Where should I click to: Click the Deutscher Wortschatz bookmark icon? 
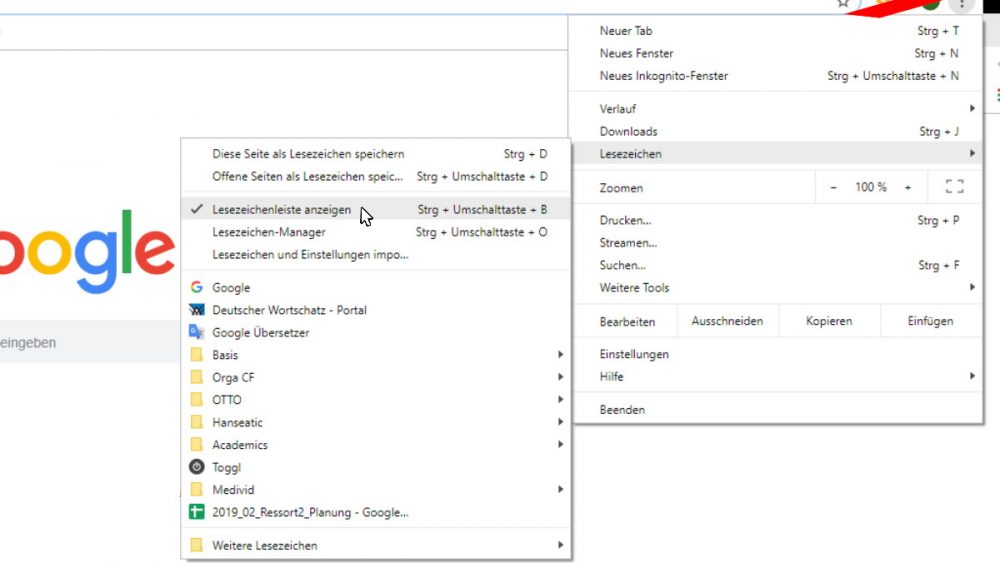[196, 310]
